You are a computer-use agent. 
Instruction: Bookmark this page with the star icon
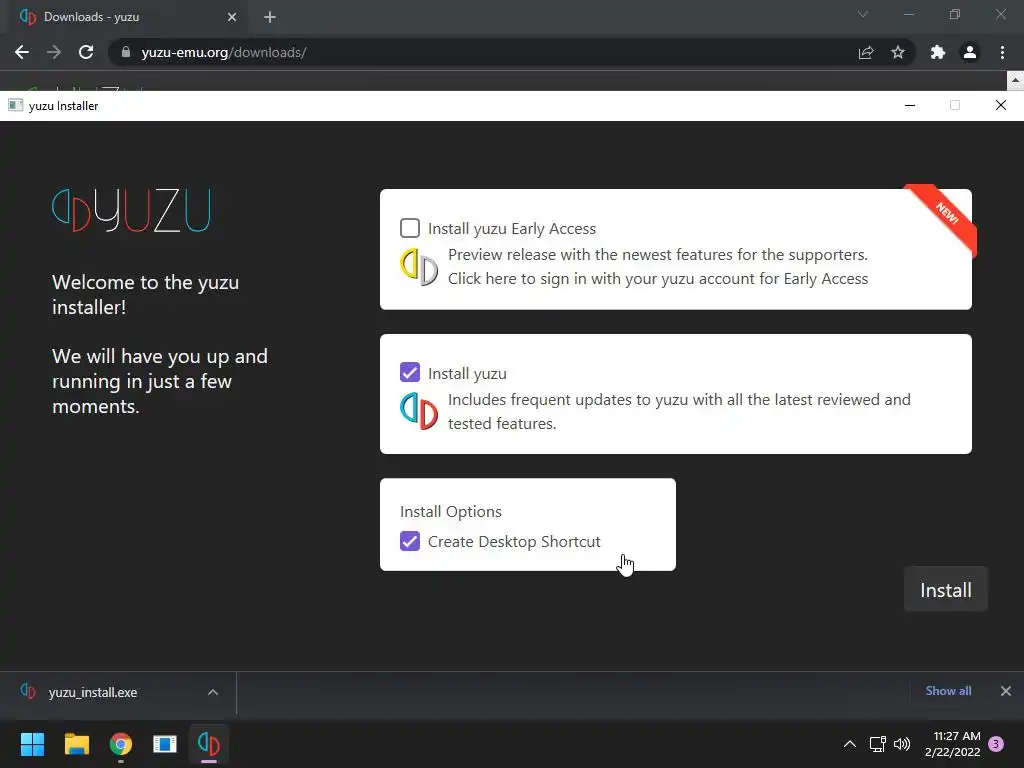(x=898, y=52)
